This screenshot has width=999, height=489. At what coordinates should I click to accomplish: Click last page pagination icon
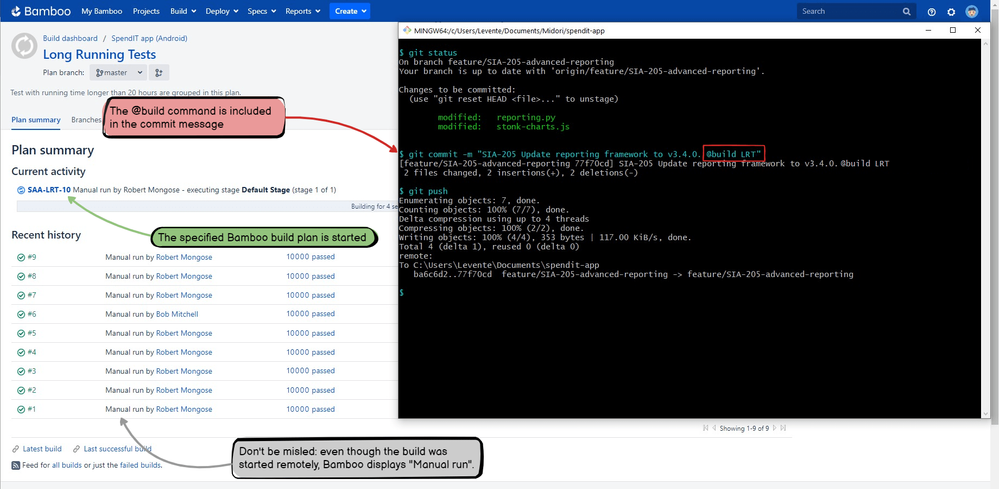point(783,429)
